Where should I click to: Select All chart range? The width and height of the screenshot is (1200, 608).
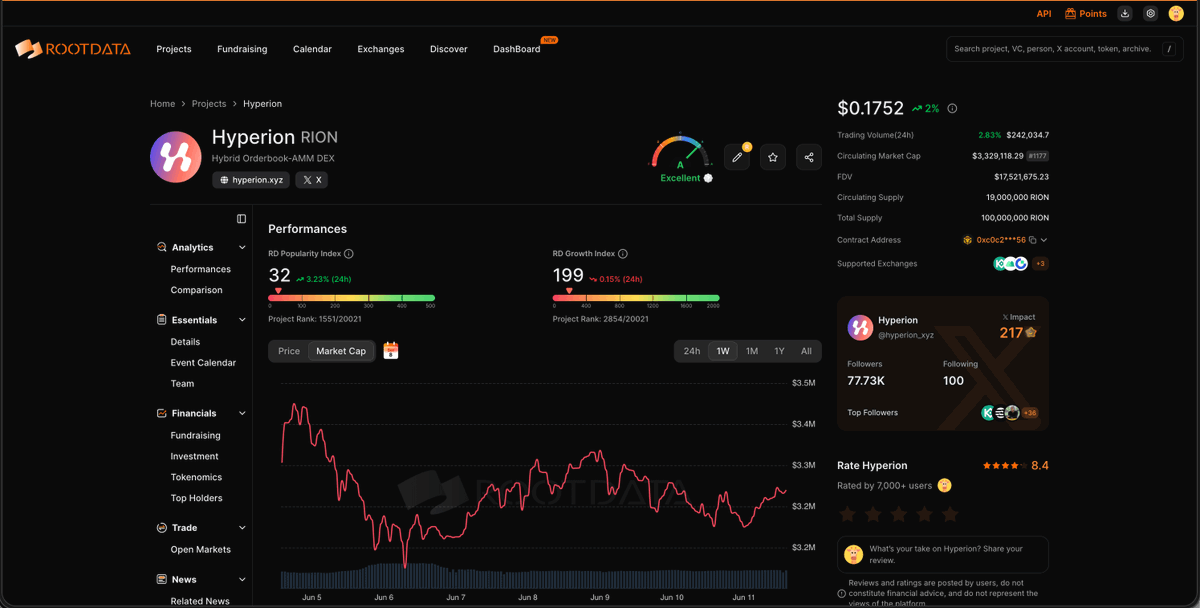[x=806, y=351]
